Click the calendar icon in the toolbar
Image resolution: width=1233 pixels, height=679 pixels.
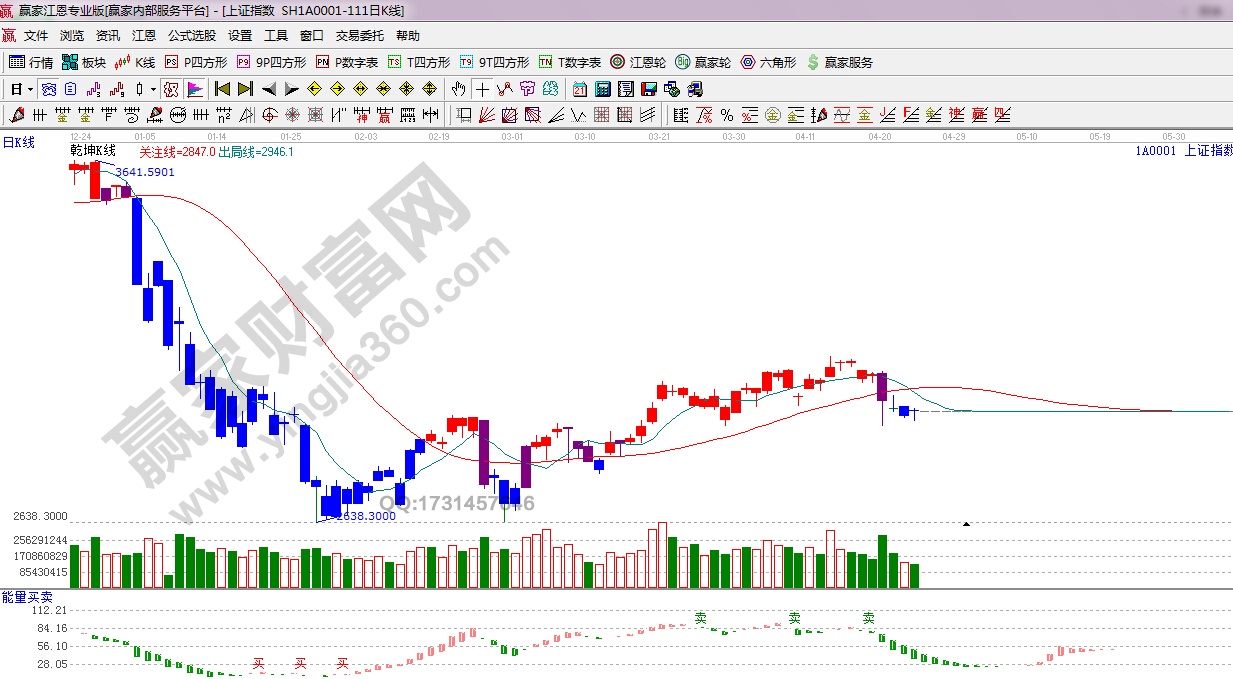coord(580,89)
